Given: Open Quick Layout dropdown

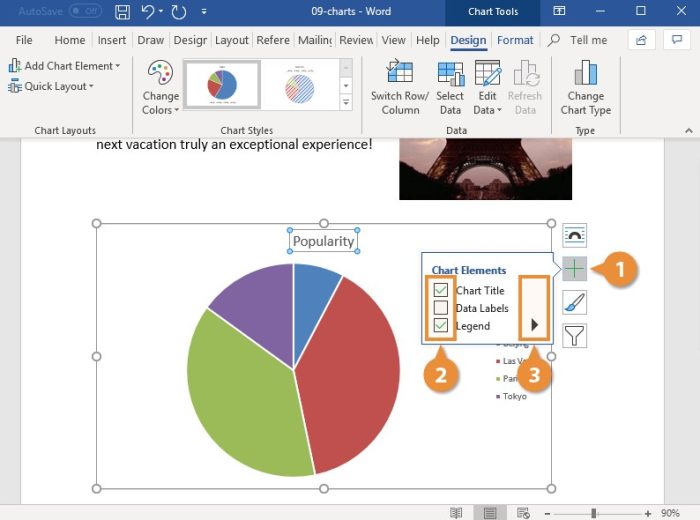Looking at the screenshot, I should pos(51,86).
